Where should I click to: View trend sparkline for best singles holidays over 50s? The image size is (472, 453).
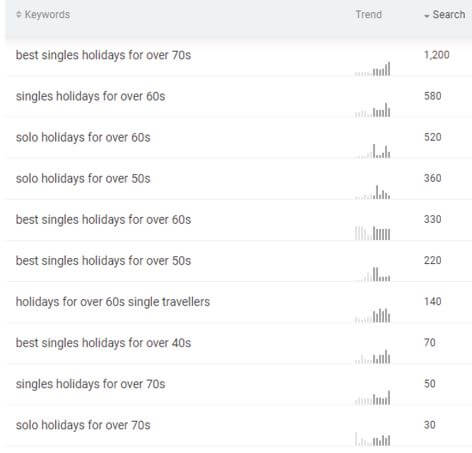[372, 274]
